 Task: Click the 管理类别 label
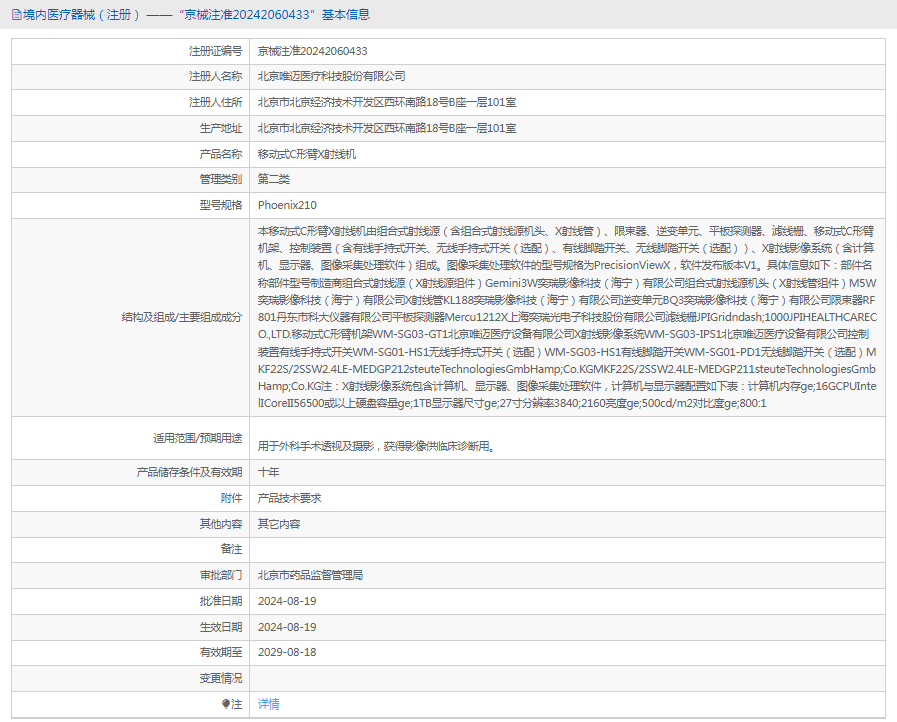click(x=221, y=180)
